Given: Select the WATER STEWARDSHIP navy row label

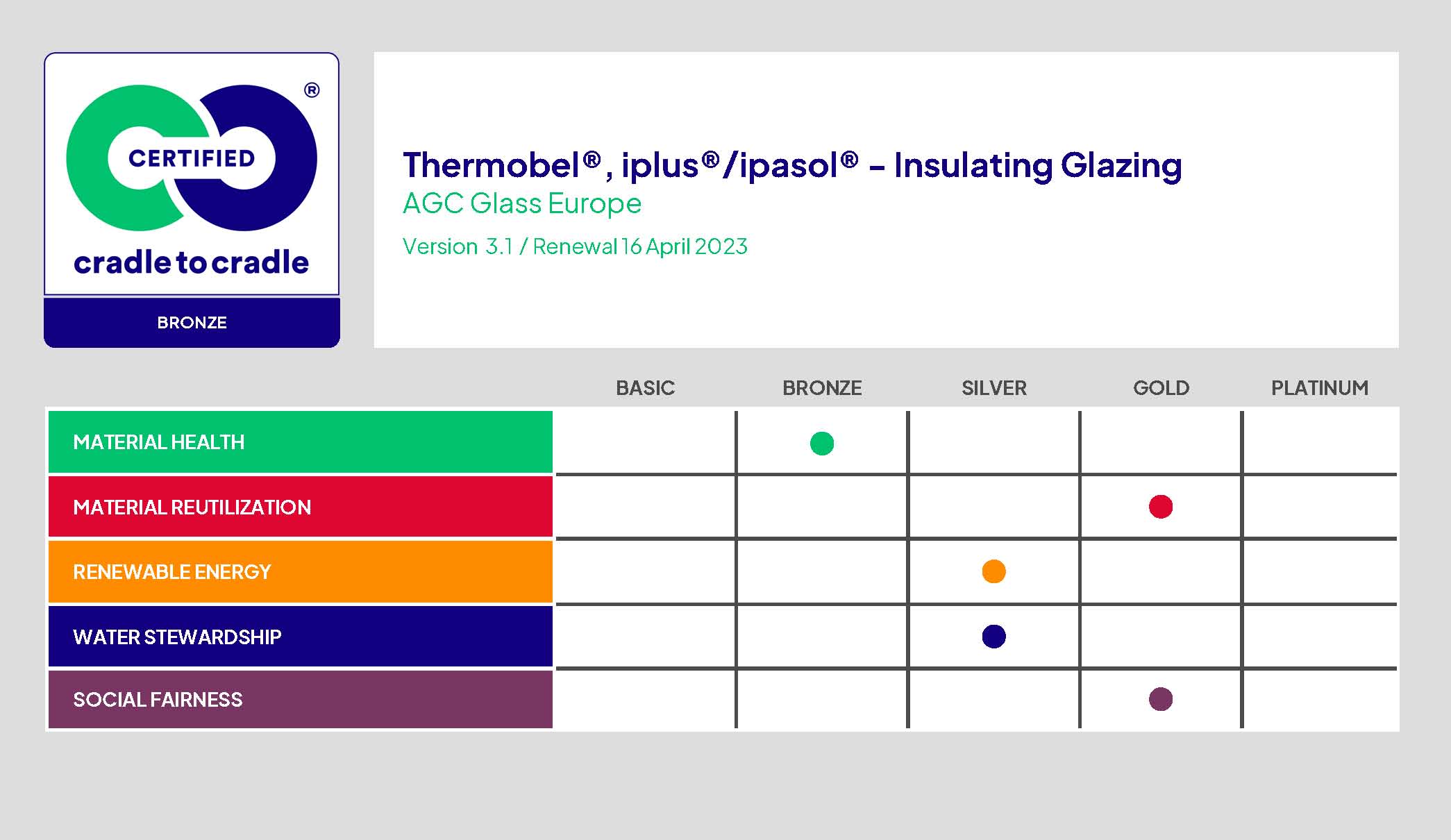Looking at the screenshot, I should [x=177, y=637].
